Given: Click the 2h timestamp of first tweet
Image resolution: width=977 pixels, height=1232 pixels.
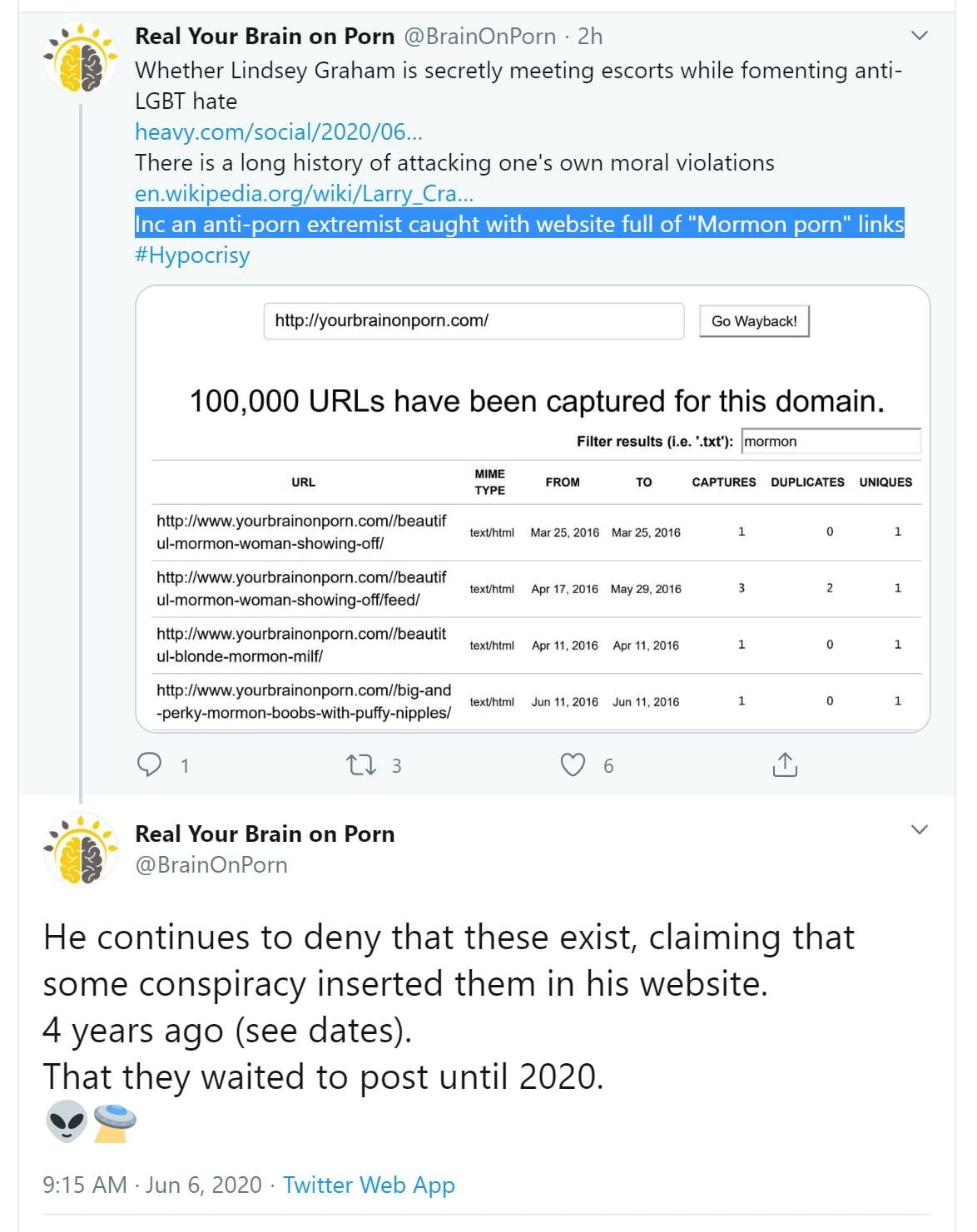Looking at the screenshot, I should pos(590,37).
